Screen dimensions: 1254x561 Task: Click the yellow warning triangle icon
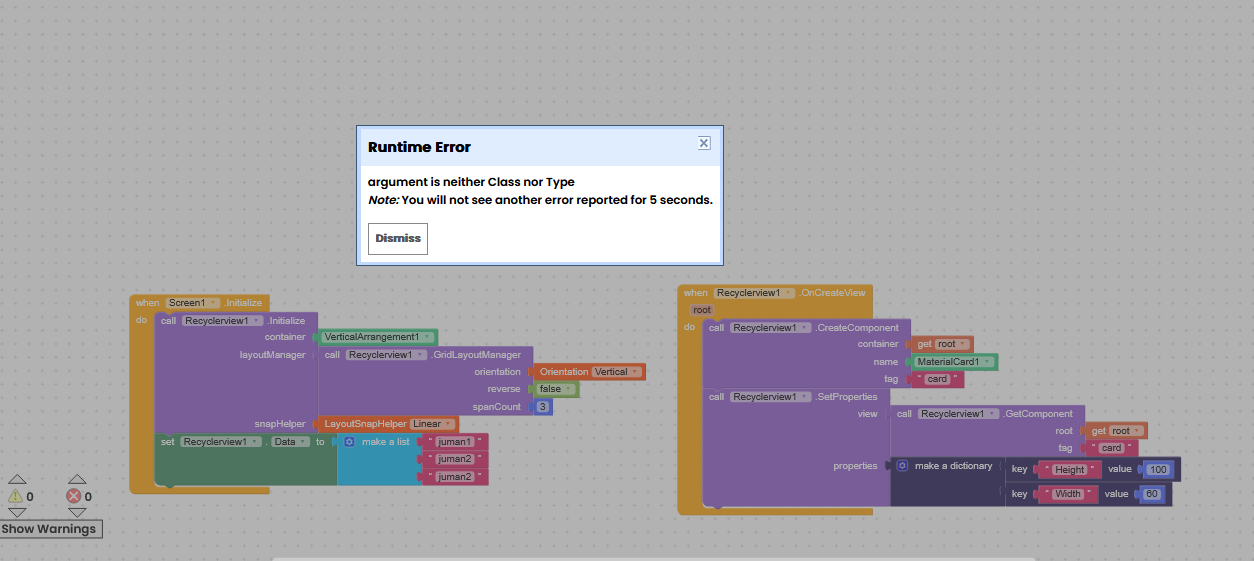15,496
